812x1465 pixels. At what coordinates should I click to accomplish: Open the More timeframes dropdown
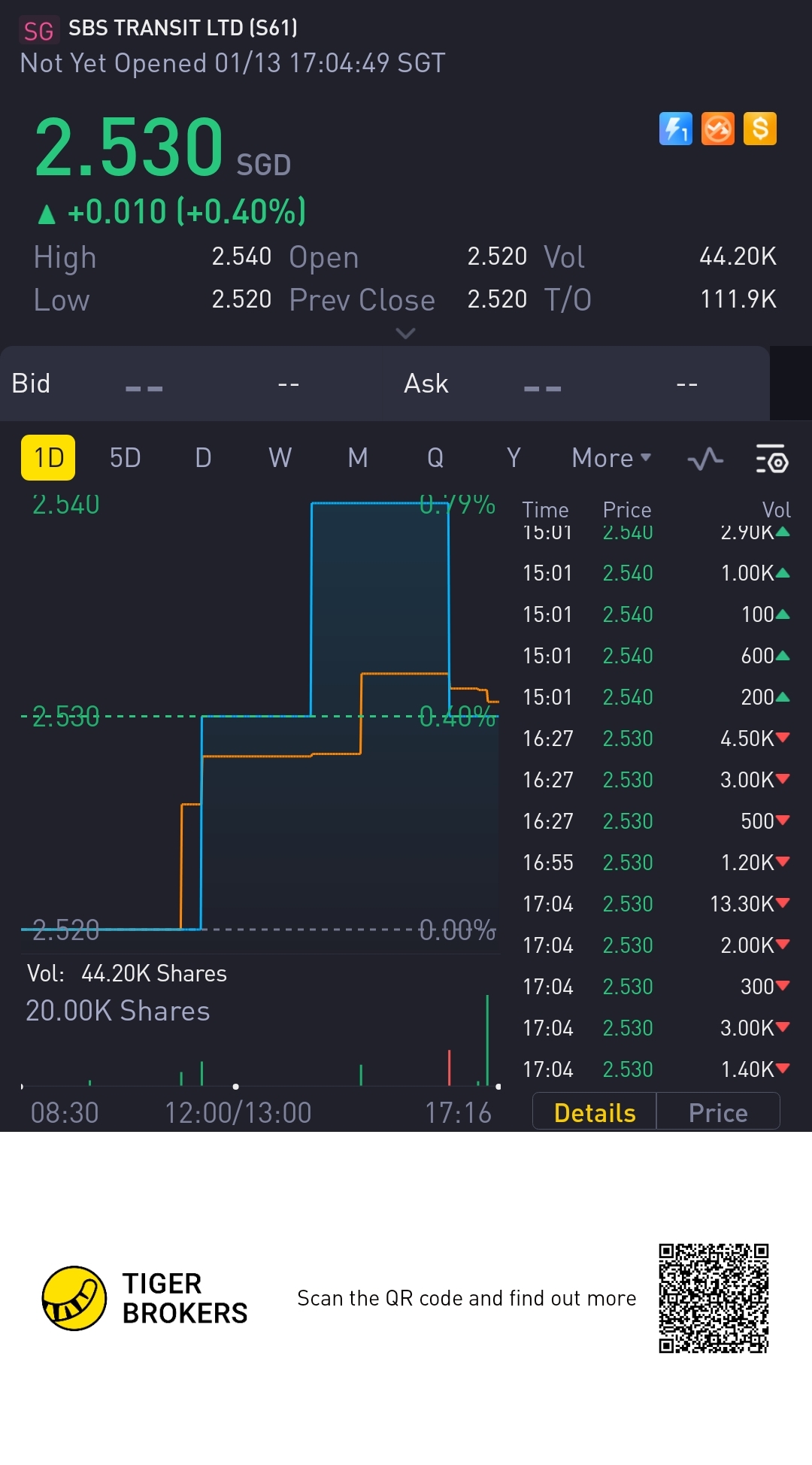611,458
